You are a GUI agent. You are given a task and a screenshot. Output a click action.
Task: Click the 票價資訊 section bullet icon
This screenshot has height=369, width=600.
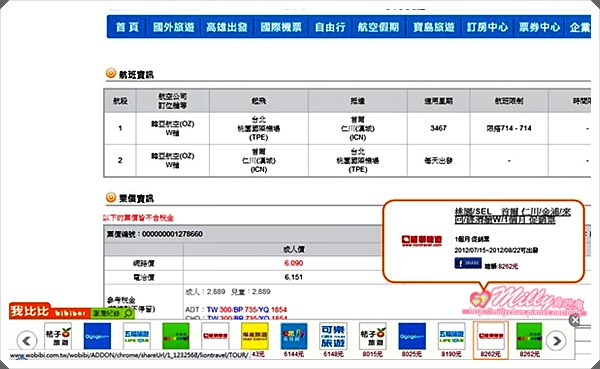111,197
